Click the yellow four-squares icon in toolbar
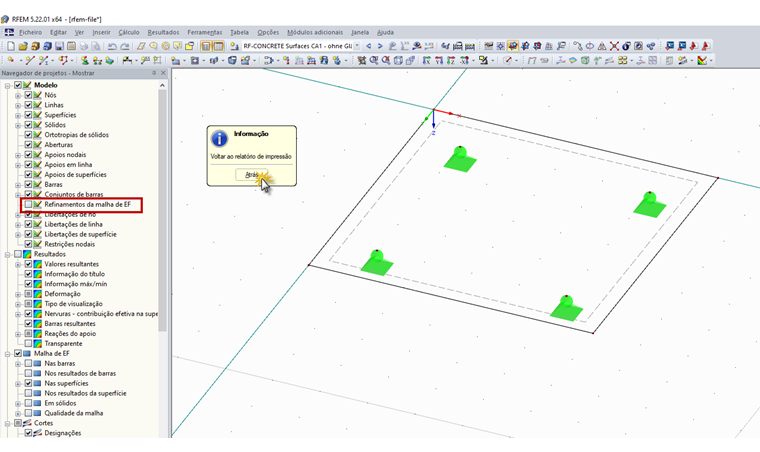The height and width of the screenshot is (452, 760). coord(622,61)
